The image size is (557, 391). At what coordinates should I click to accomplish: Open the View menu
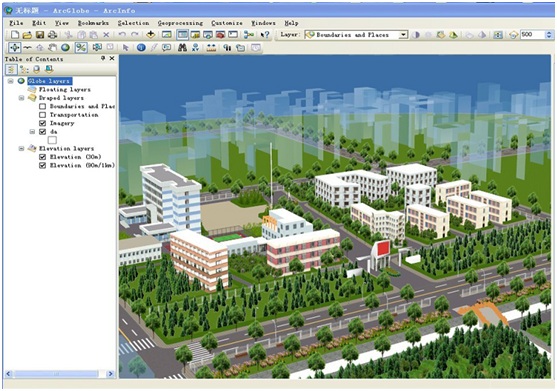[x=62, y=23]
